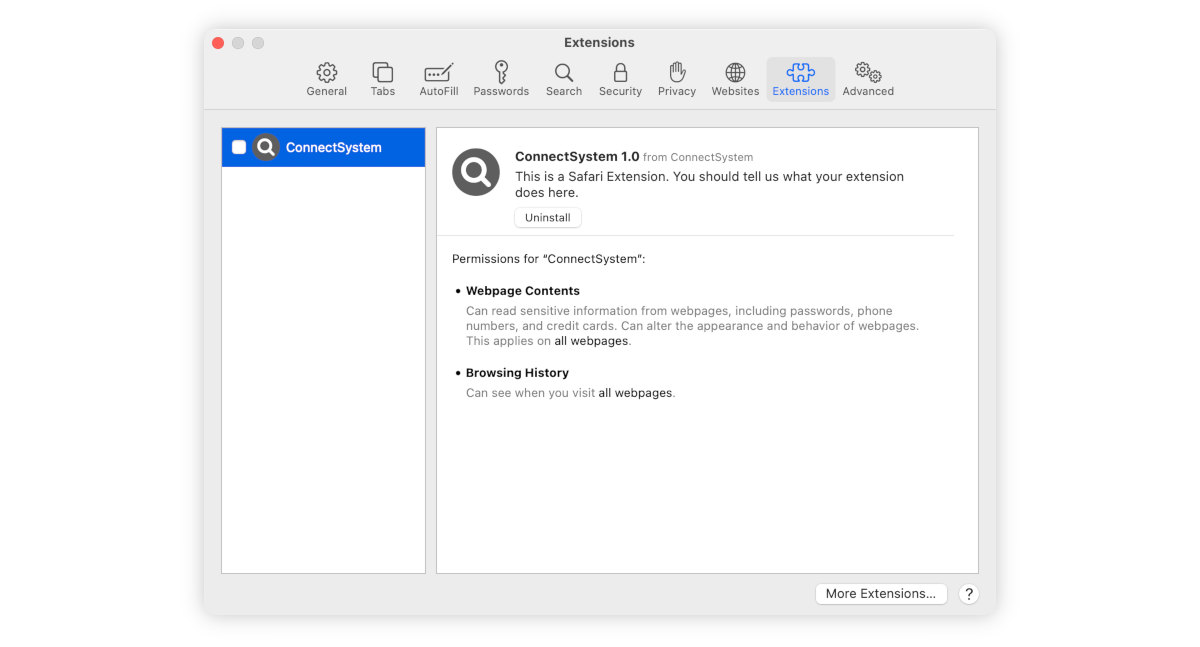Viewport: 1200px width, 647px height.
Task: Select ConnectSystem in the extensions list
Action: 332,147
